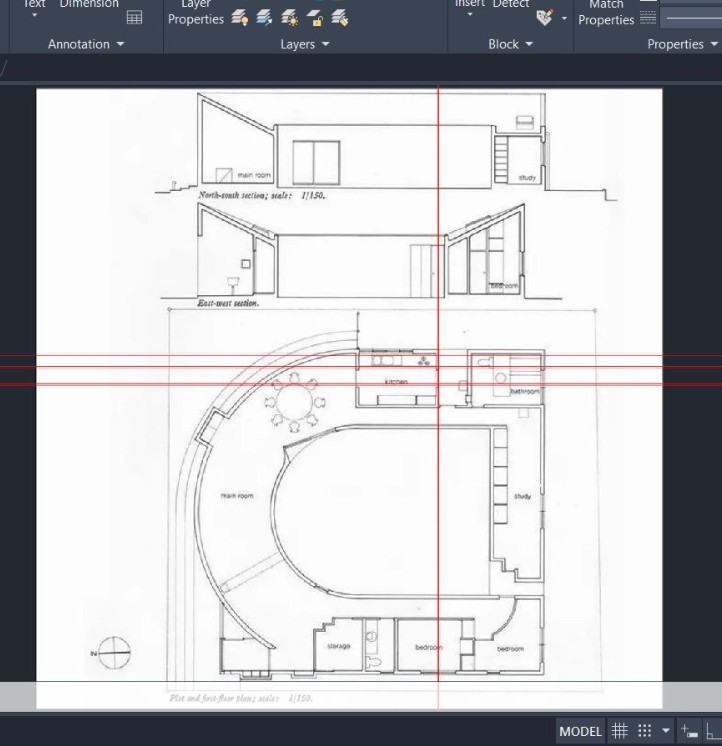Toggle snap mode dots in status bar

click(x=644, y=730)
